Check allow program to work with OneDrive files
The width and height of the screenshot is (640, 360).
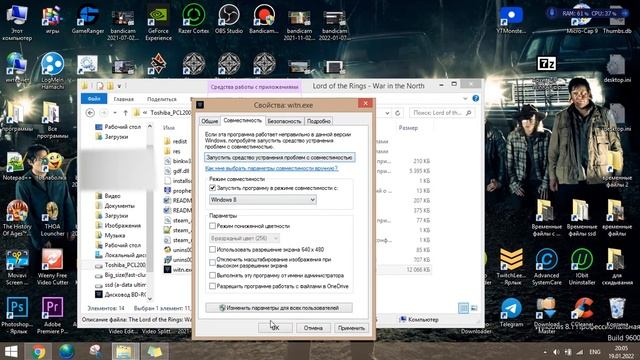(x=212, y=286)
